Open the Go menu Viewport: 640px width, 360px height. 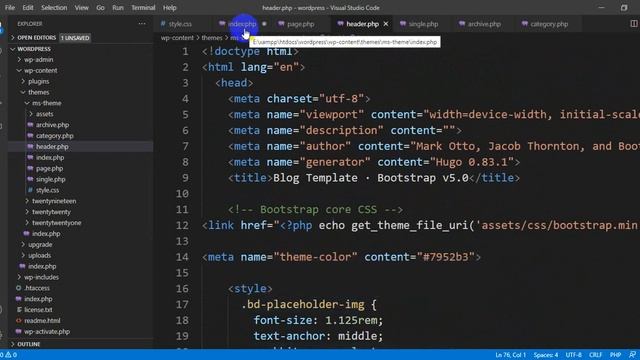click(x=100, y=8)
